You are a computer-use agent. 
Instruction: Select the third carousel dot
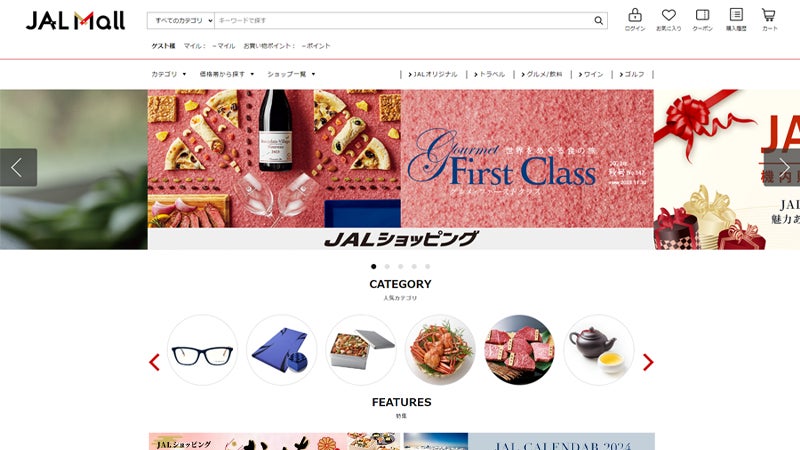click(x=401, y=266)
